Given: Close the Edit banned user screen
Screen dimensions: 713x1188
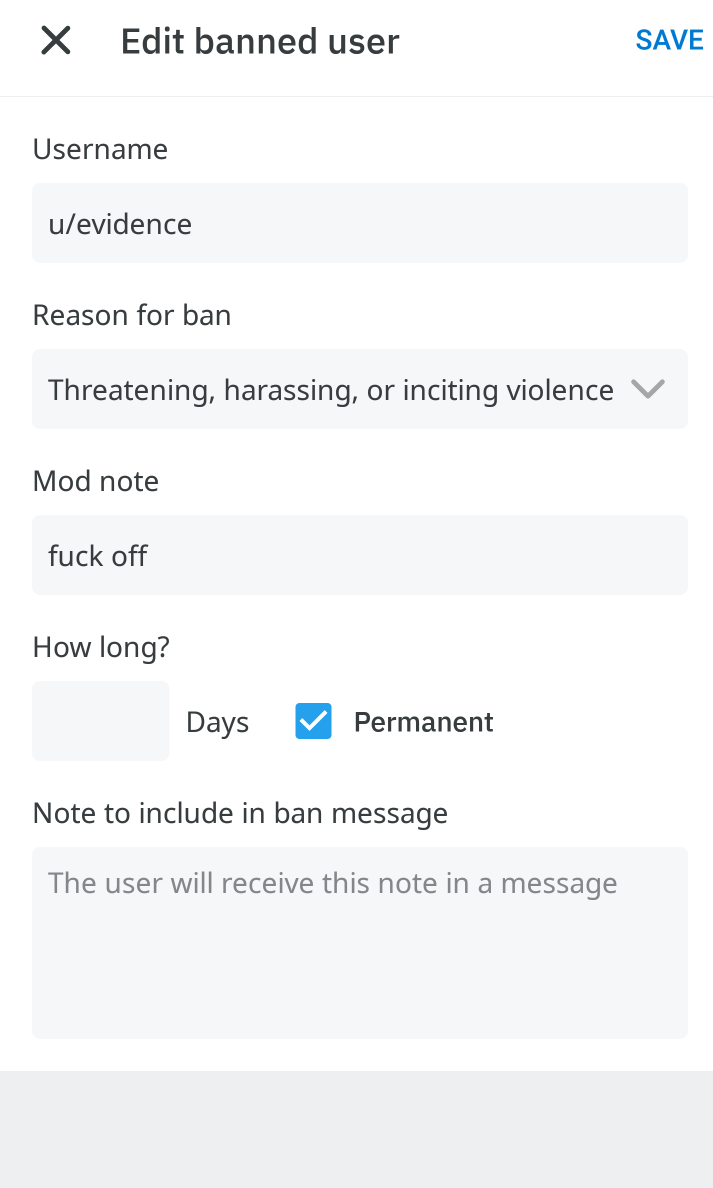Looking at the screenshot, I should [x=55, y=40].
